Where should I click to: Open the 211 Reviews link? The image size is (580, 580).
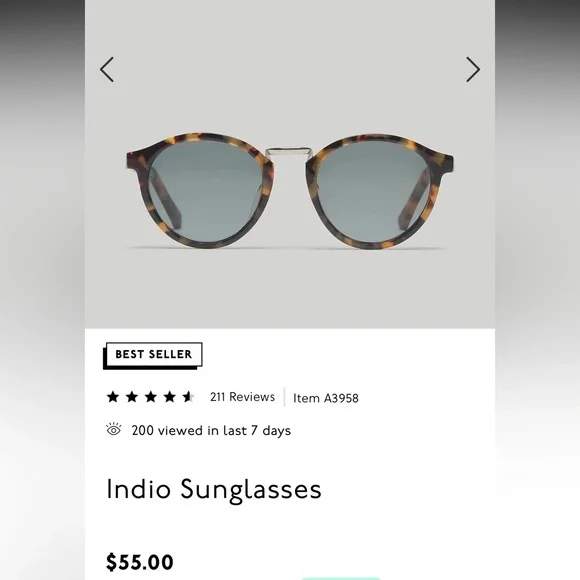point(242,397)
